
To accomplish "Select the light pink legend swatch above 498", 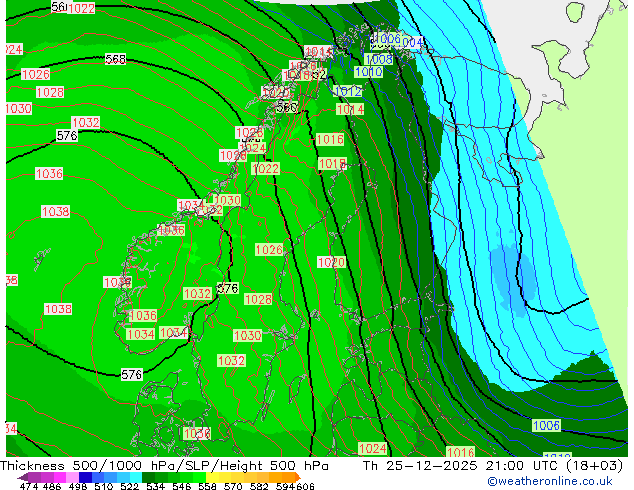I will pyautogui.click(x=72, y=477).
